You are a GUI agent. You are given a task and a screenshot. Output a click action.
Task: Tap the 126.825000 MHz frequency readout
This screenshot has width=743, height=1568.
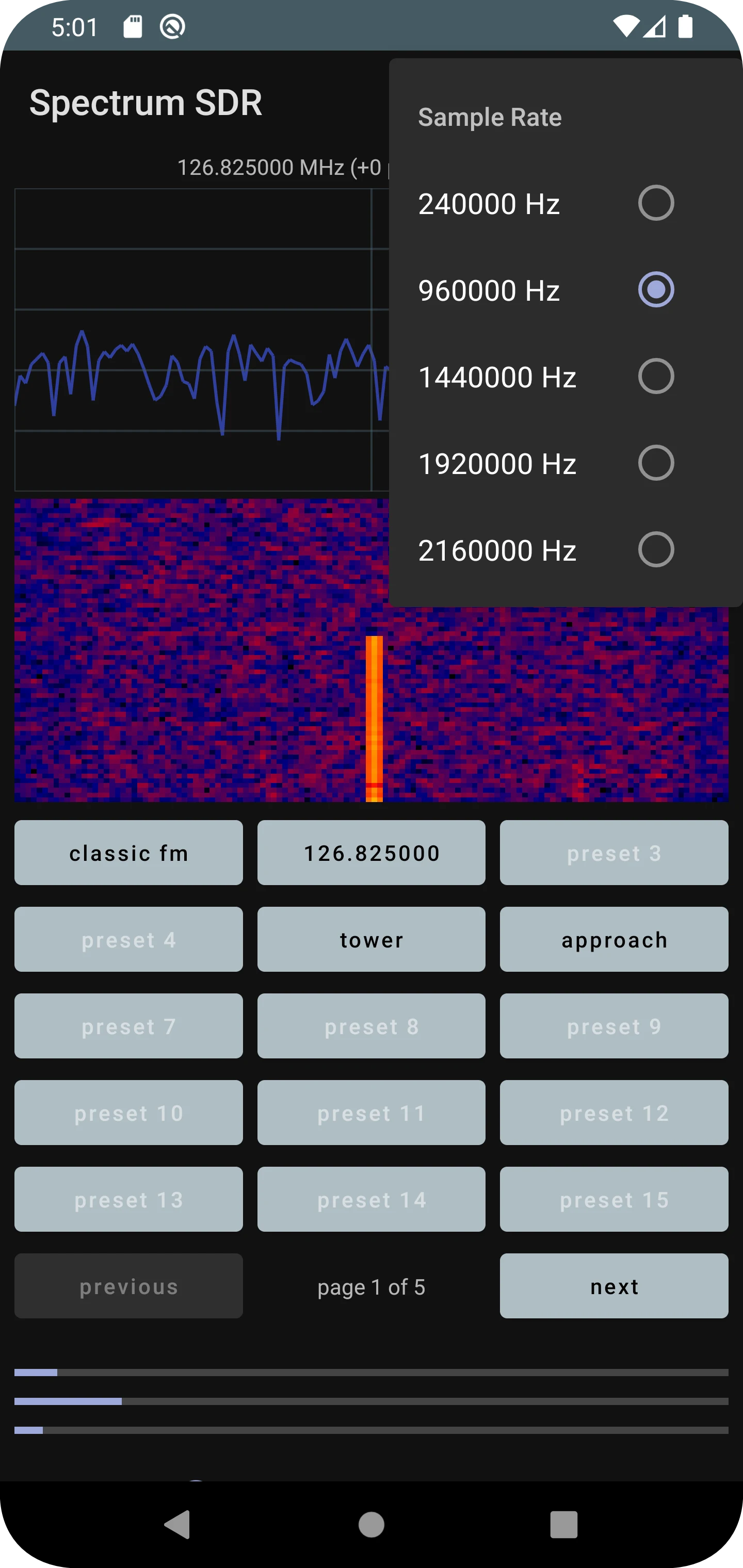click(x=283, y=168)
